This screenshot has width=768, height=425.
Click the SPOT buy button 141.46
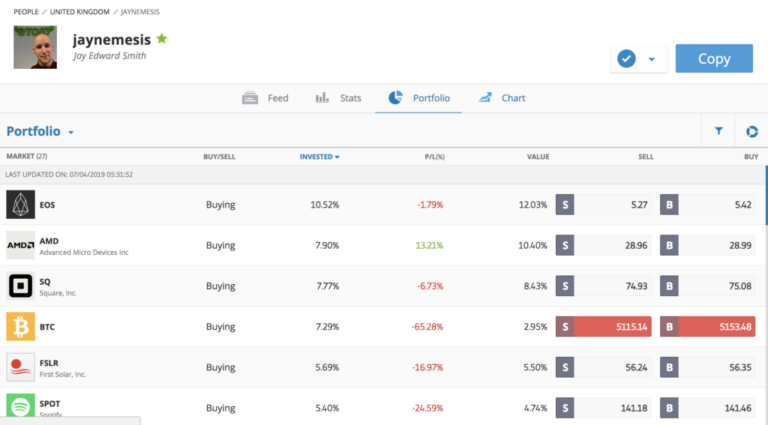(x=707, y=408)
